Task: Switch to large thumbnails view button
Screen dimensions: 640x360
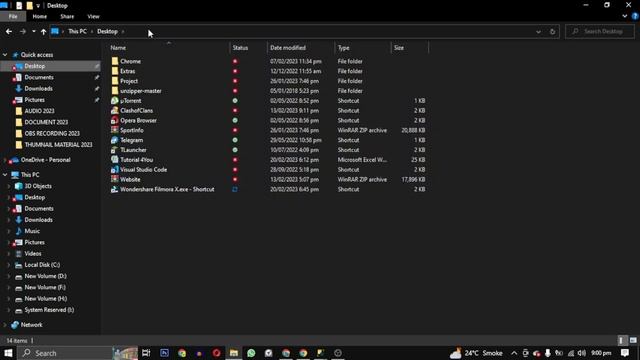Action: coord(633,340)
